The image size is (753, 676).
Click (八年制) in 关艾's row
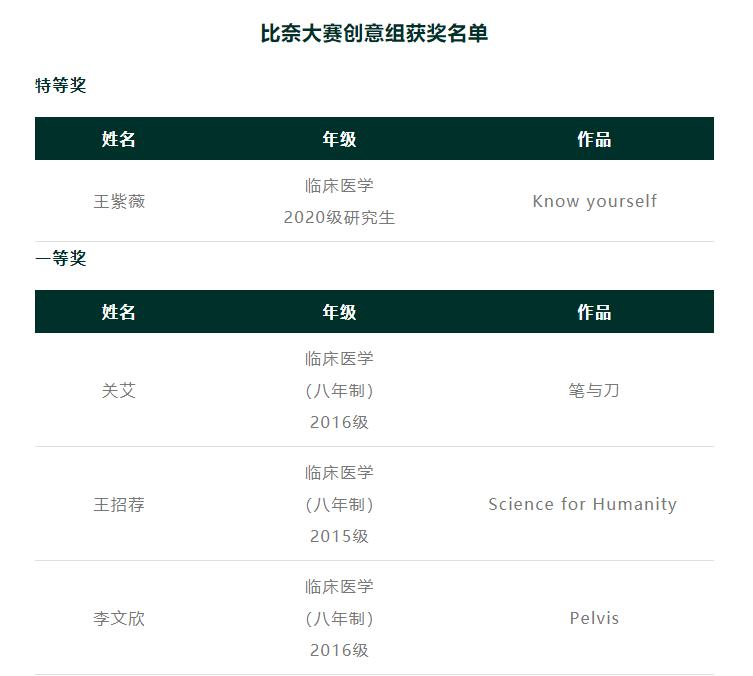click(x=339, y=390)
